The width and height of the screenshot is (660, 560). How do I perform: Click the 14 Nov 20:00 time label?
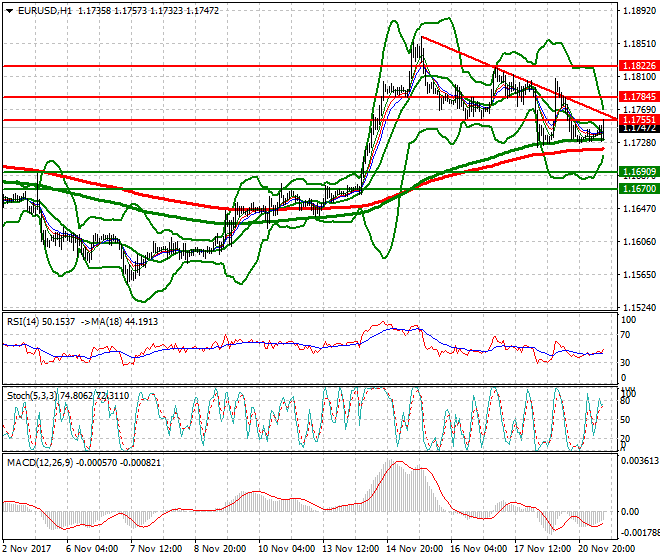point(415,549)
